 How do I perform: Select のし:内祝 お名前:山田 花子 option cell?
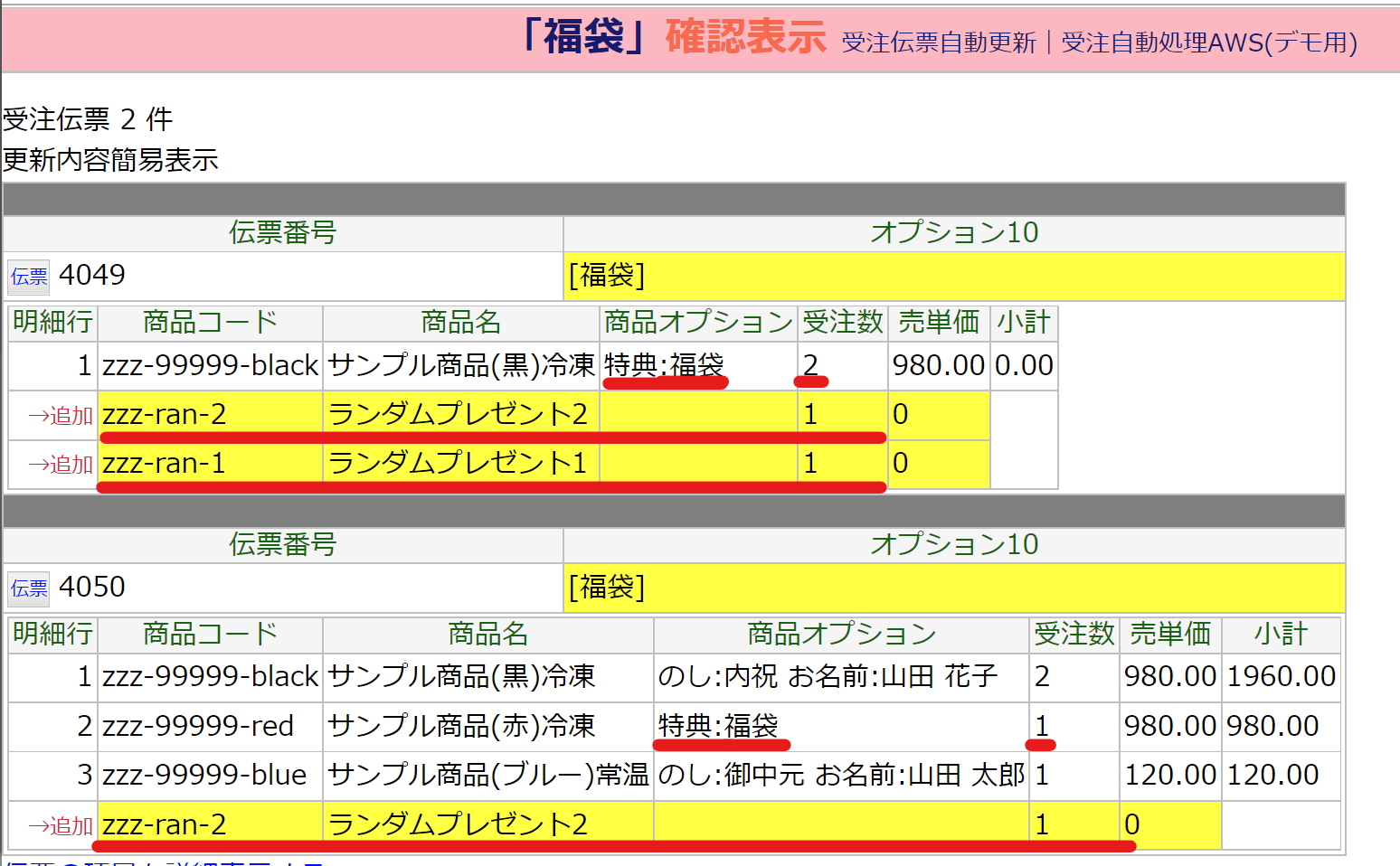(828, 676)
